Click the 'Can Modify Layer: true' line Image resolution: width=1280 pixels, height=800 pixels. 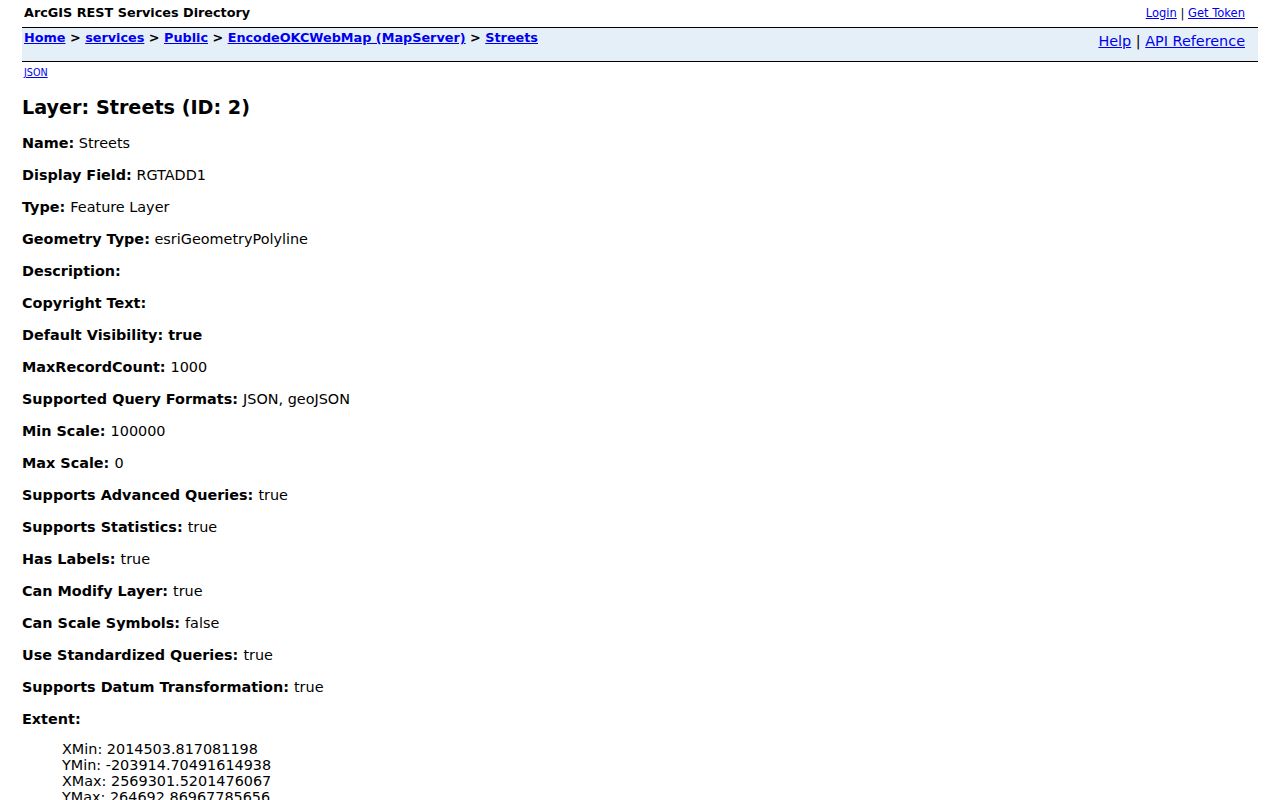tap(112, 591)
